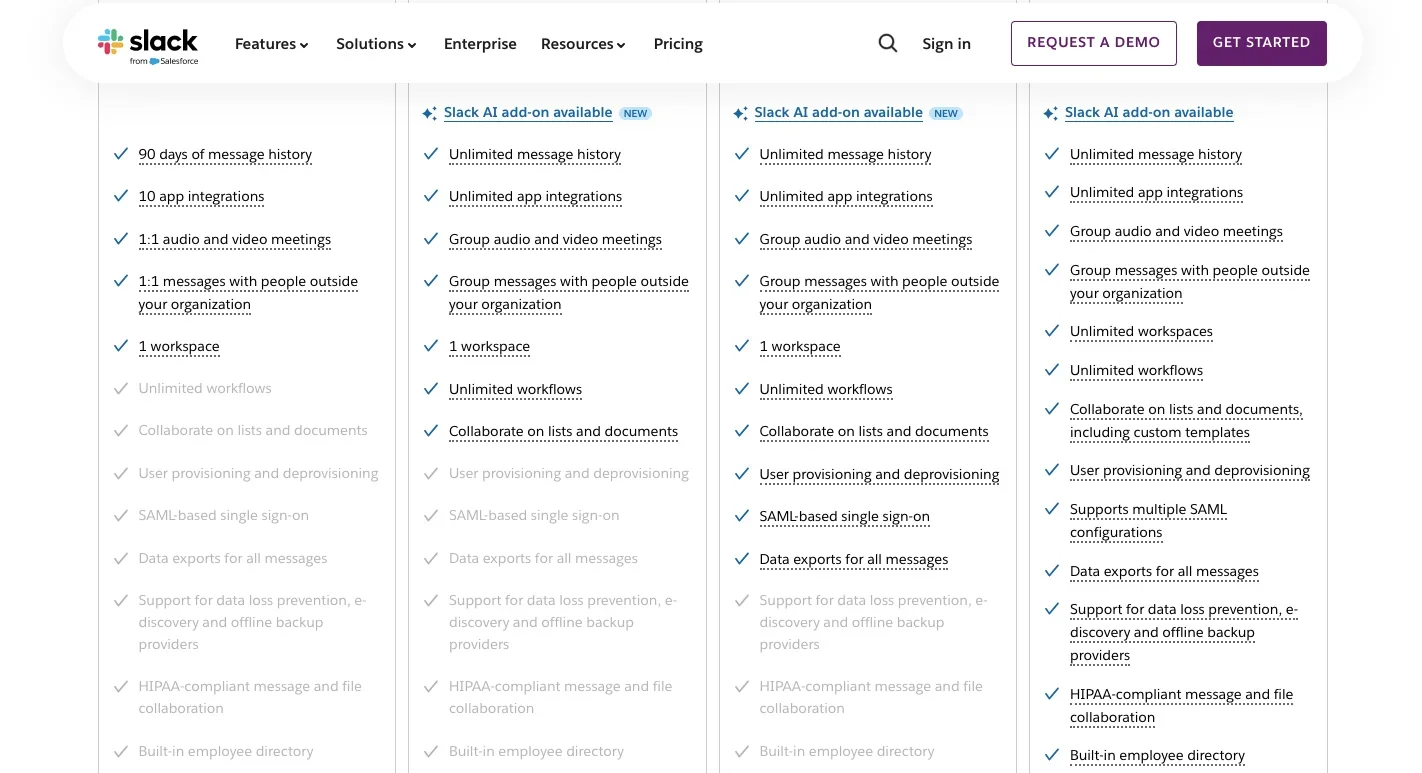Viewport: 1422px width, 773px height.
Task: Click the first NEW badge beside Slack AI add-on
Action: pyautogui.click(x=635, y=114)
